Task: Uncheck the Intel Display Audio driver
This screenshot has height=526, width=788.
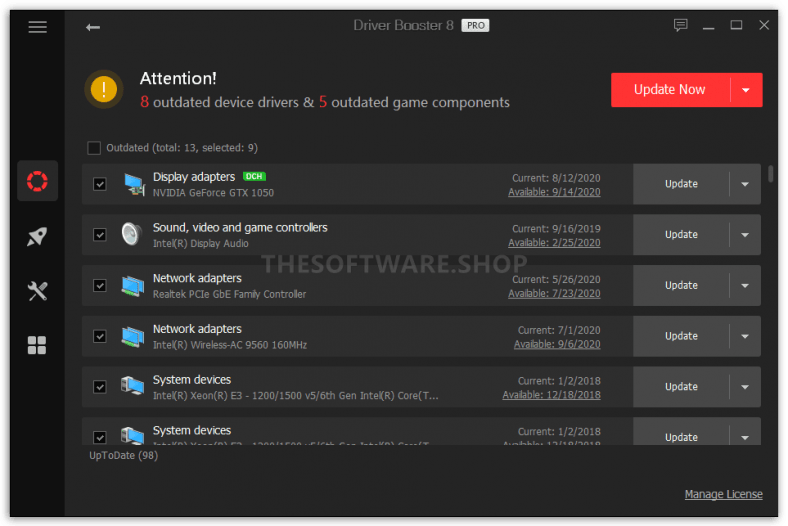Action: click(100, 235)
